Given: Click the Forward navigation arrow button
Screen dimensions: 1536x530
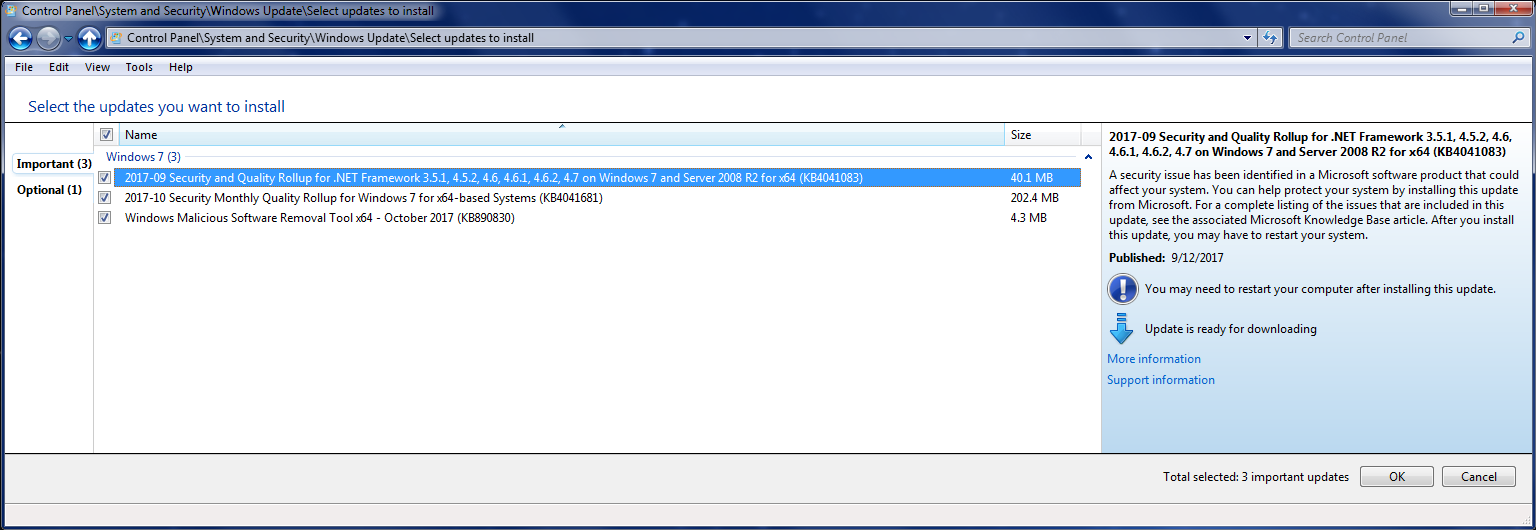Looking at the screenshot, I should pyautogui.click(x=47, y=38).
